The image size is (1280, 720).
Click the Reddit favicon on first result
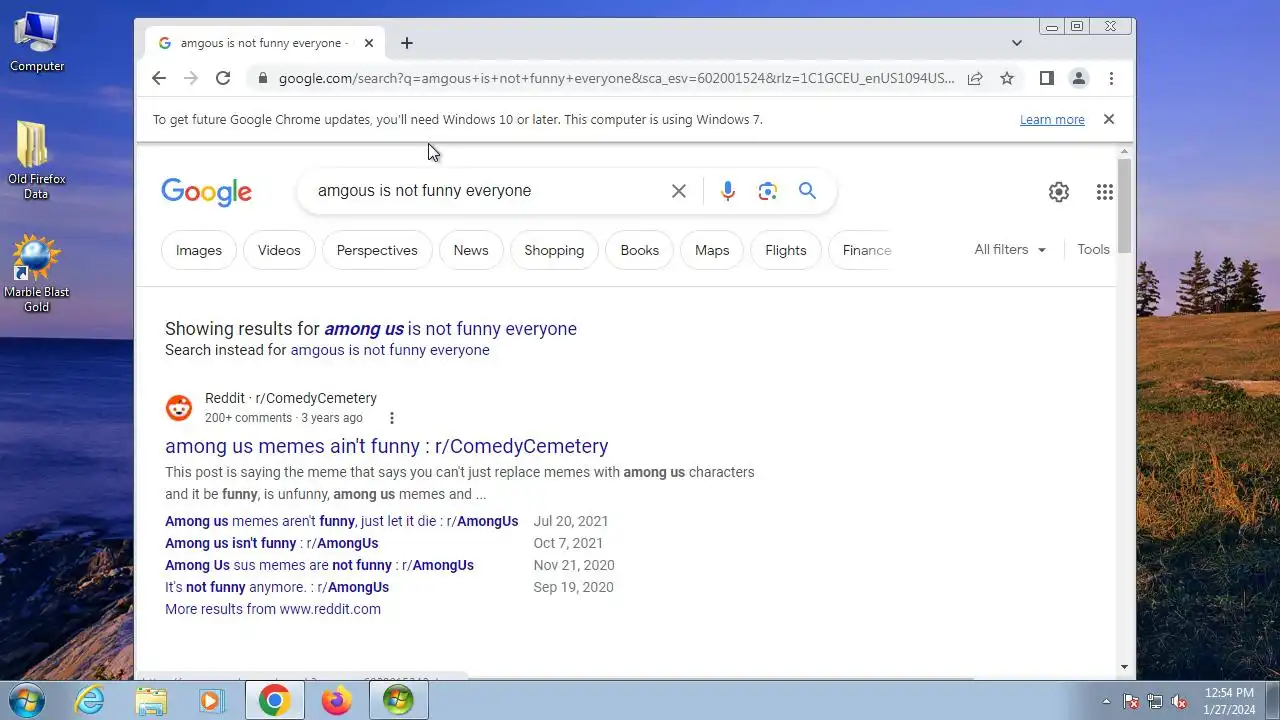179,407
